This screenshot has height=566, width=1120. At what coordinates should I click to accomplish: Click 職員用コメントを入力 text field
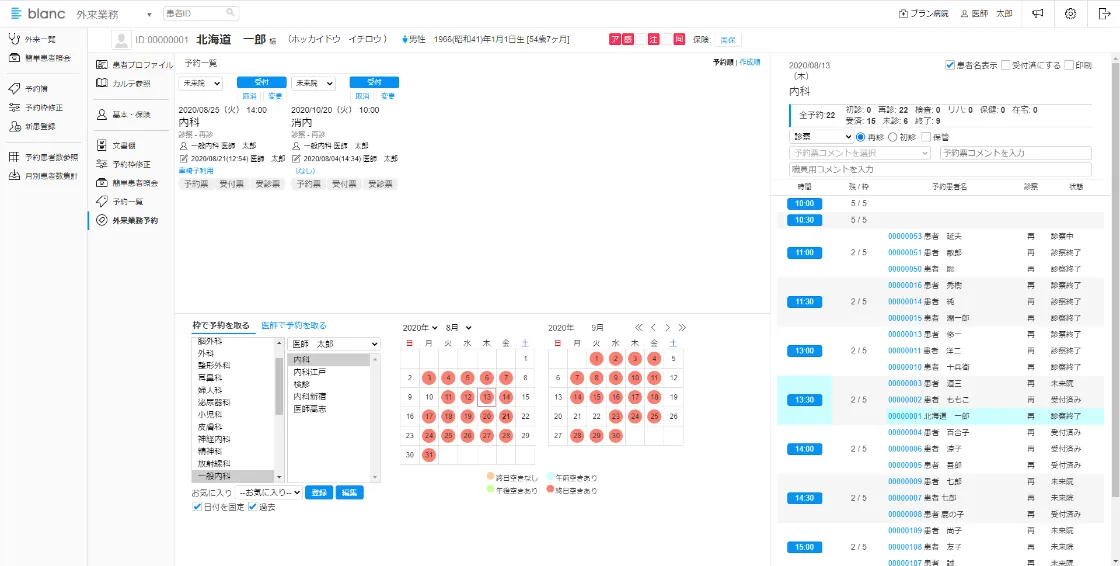click(940, 169)
